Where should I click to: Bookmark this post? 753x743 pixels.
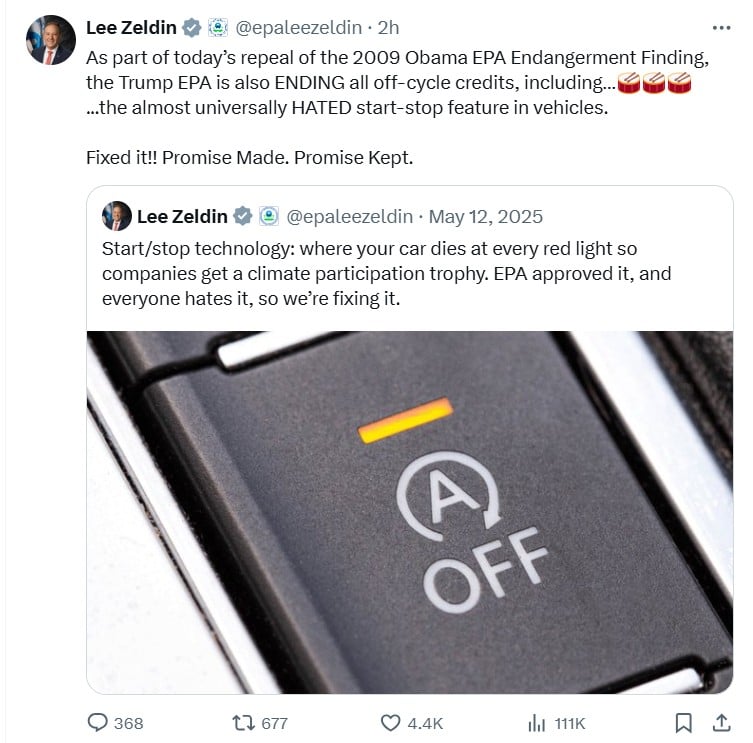tap(683, 722)
